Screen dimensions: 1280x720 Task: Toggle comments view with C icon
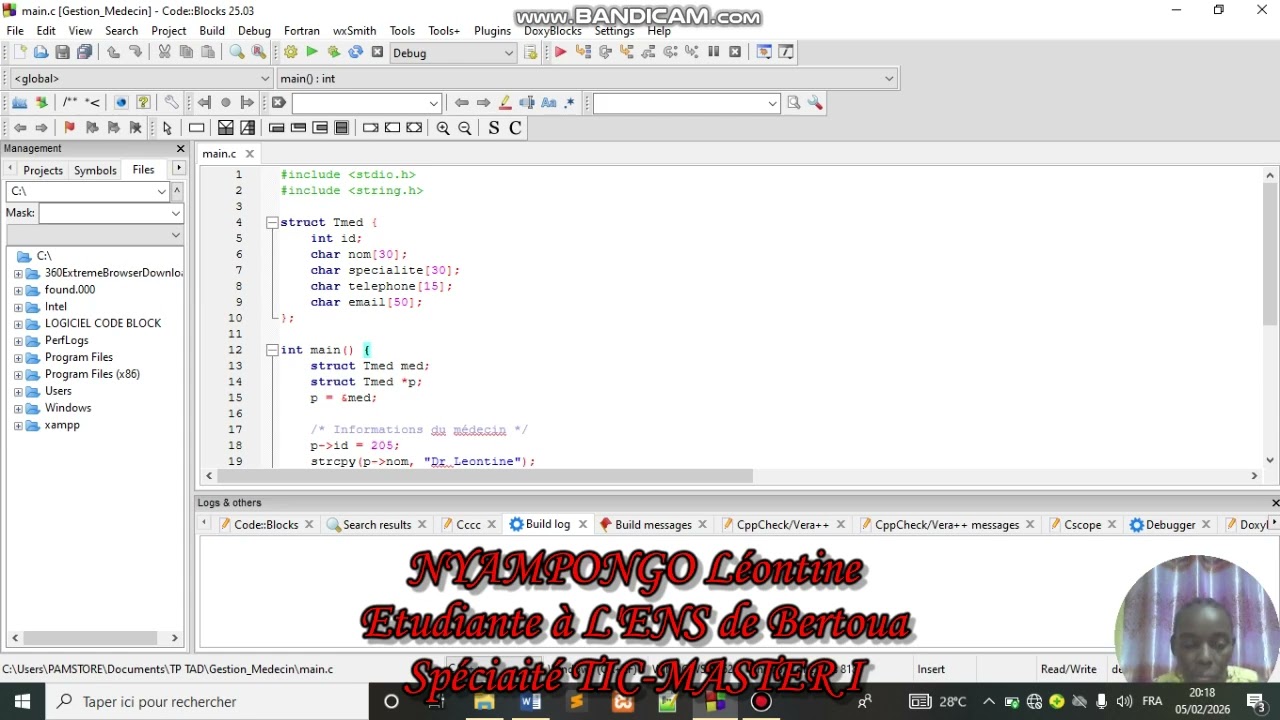click(515, 127)
